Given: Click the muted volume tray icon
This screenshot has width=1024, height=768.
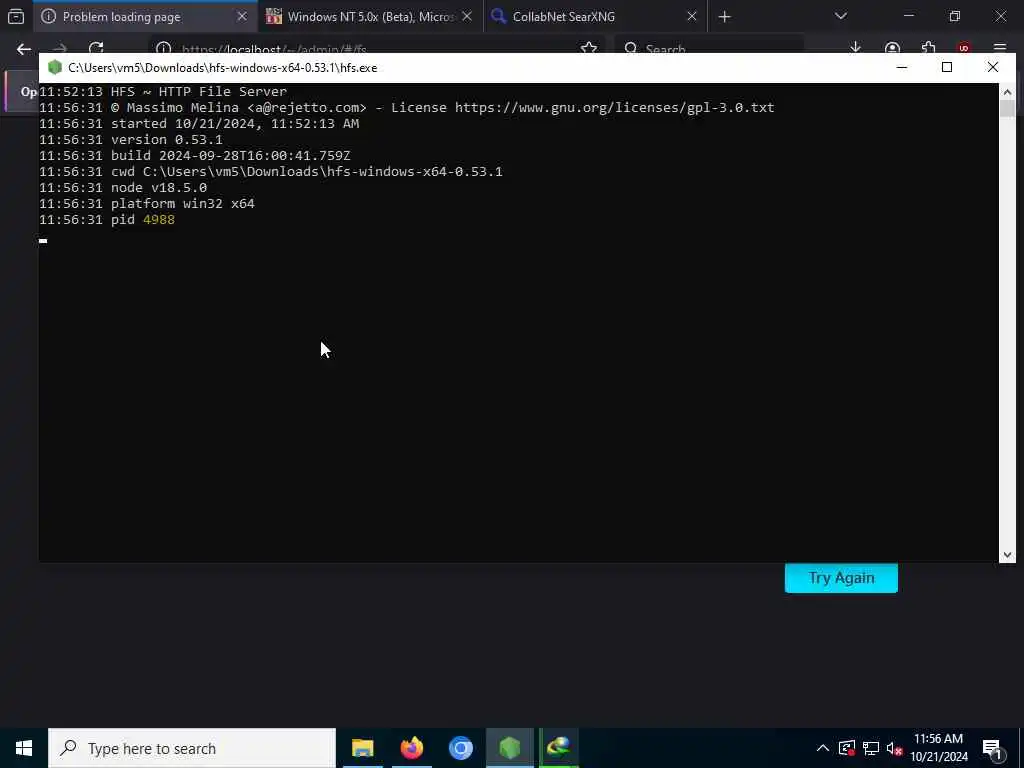Looking at the screenshot, I should tap(894, 748).
